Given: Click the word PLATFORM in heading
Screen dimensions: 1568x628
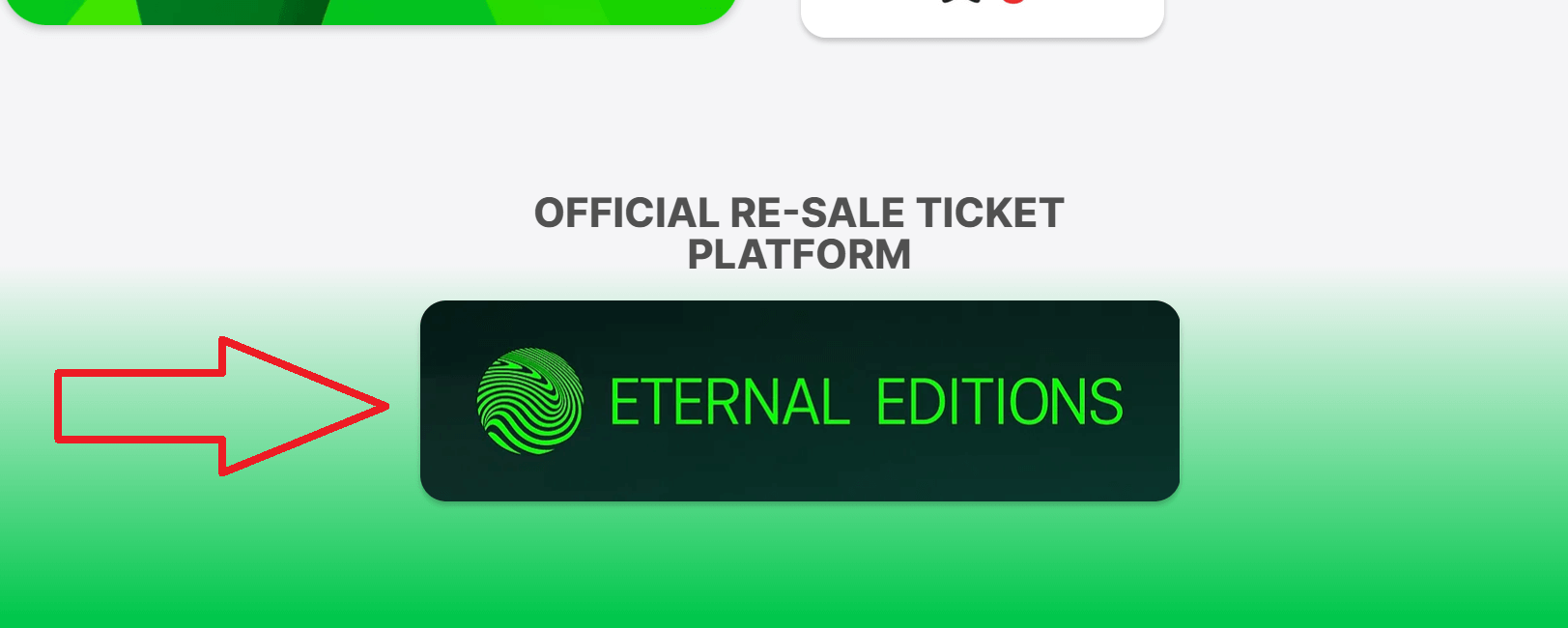Looking at the screenshot, I should [799, 255].
